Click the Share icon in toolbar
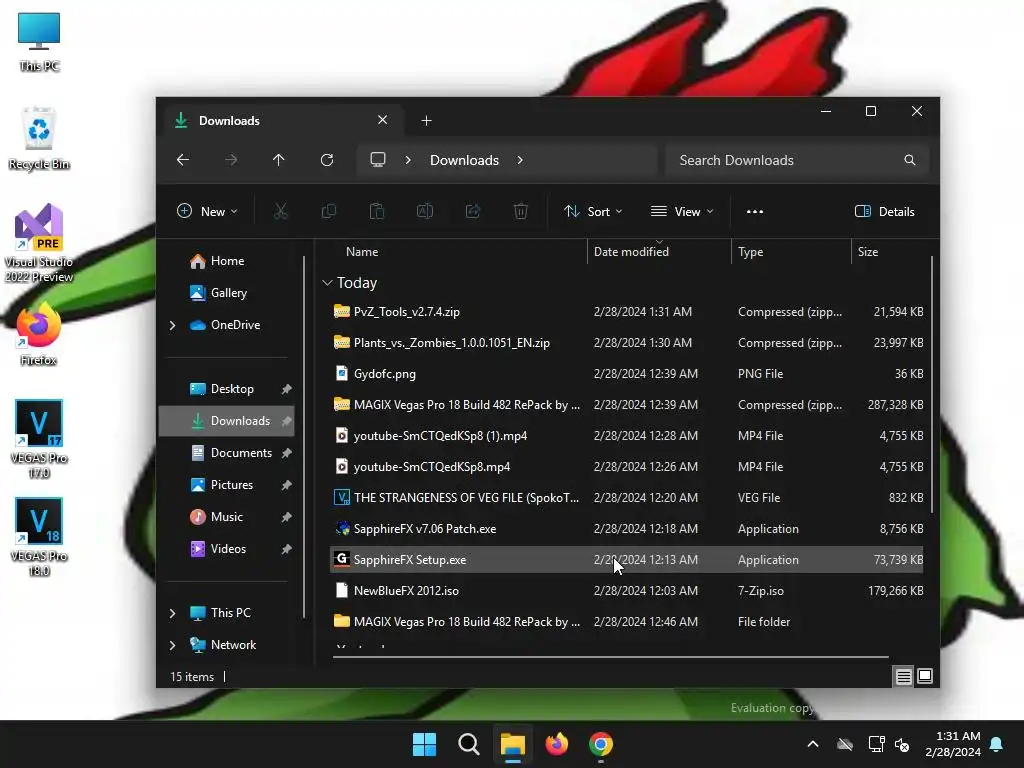Viewport: 1024px width, 768px height. click(x=473, y=211)
